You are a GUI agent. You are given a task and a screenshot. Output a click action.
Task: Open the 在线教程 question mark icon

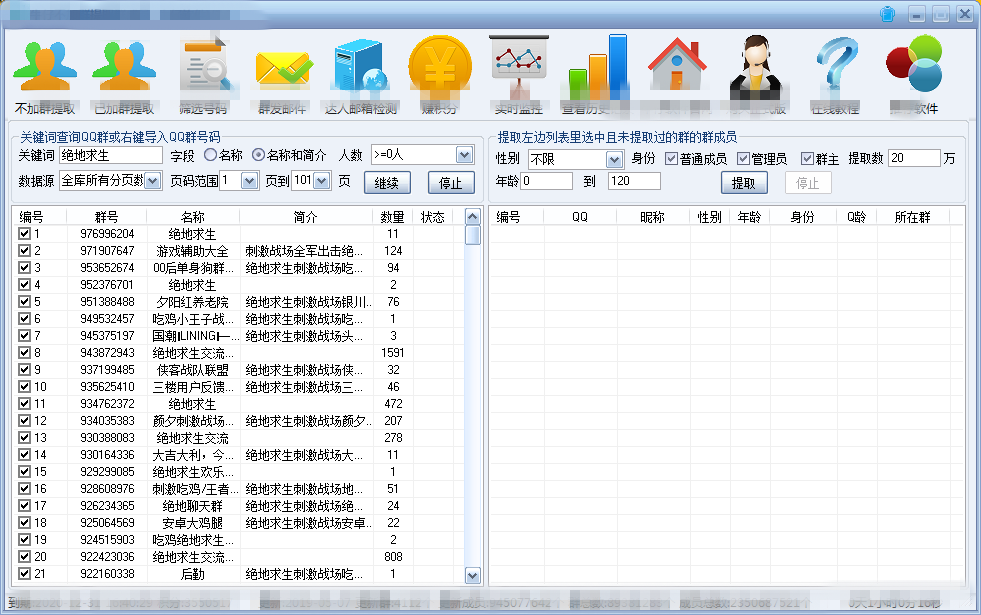pos(836,66)
